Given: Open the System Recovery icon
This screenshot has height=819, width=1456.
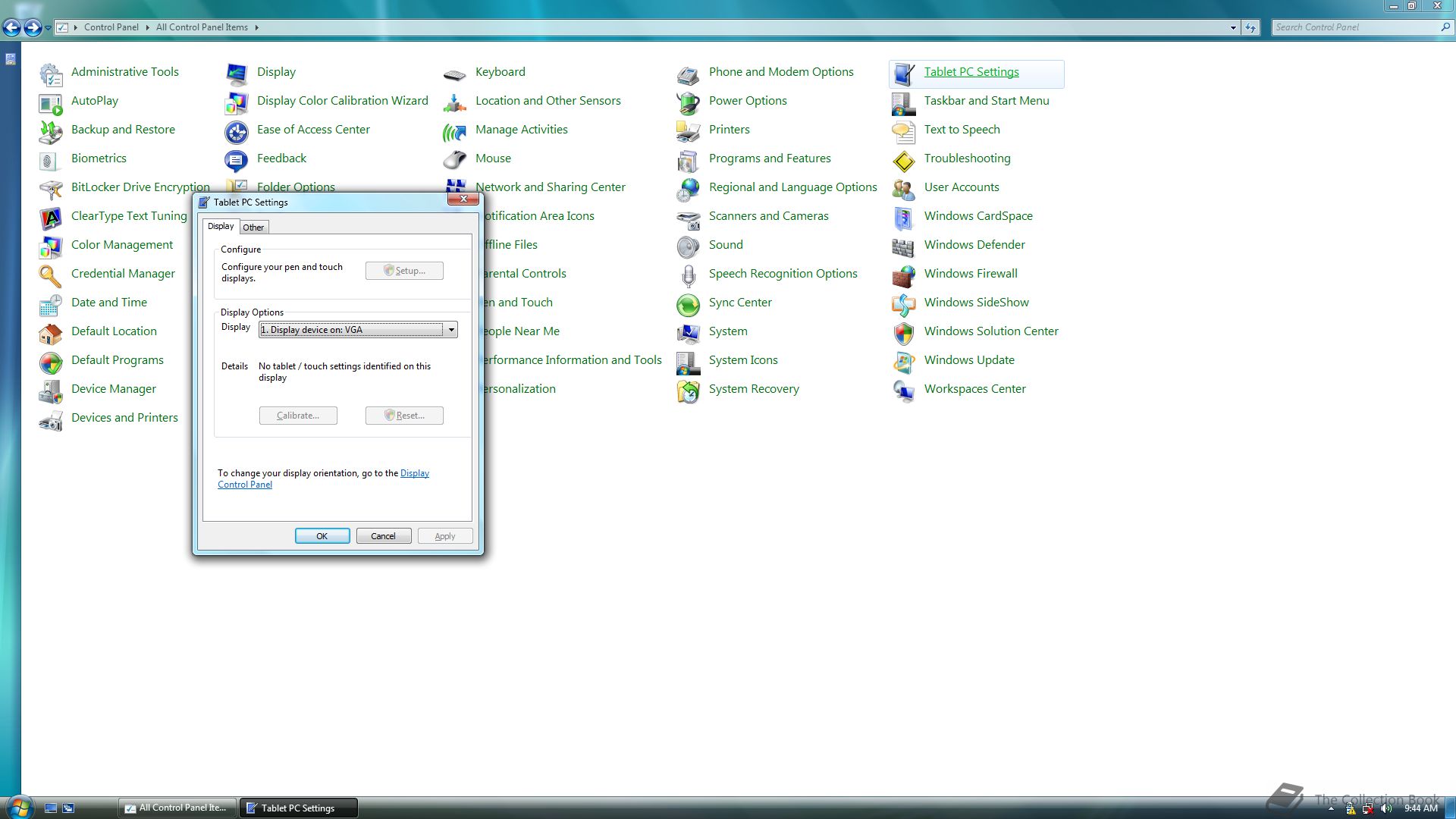Looking at the screenshot, I should pyautogui.click(x=689, y=391).
